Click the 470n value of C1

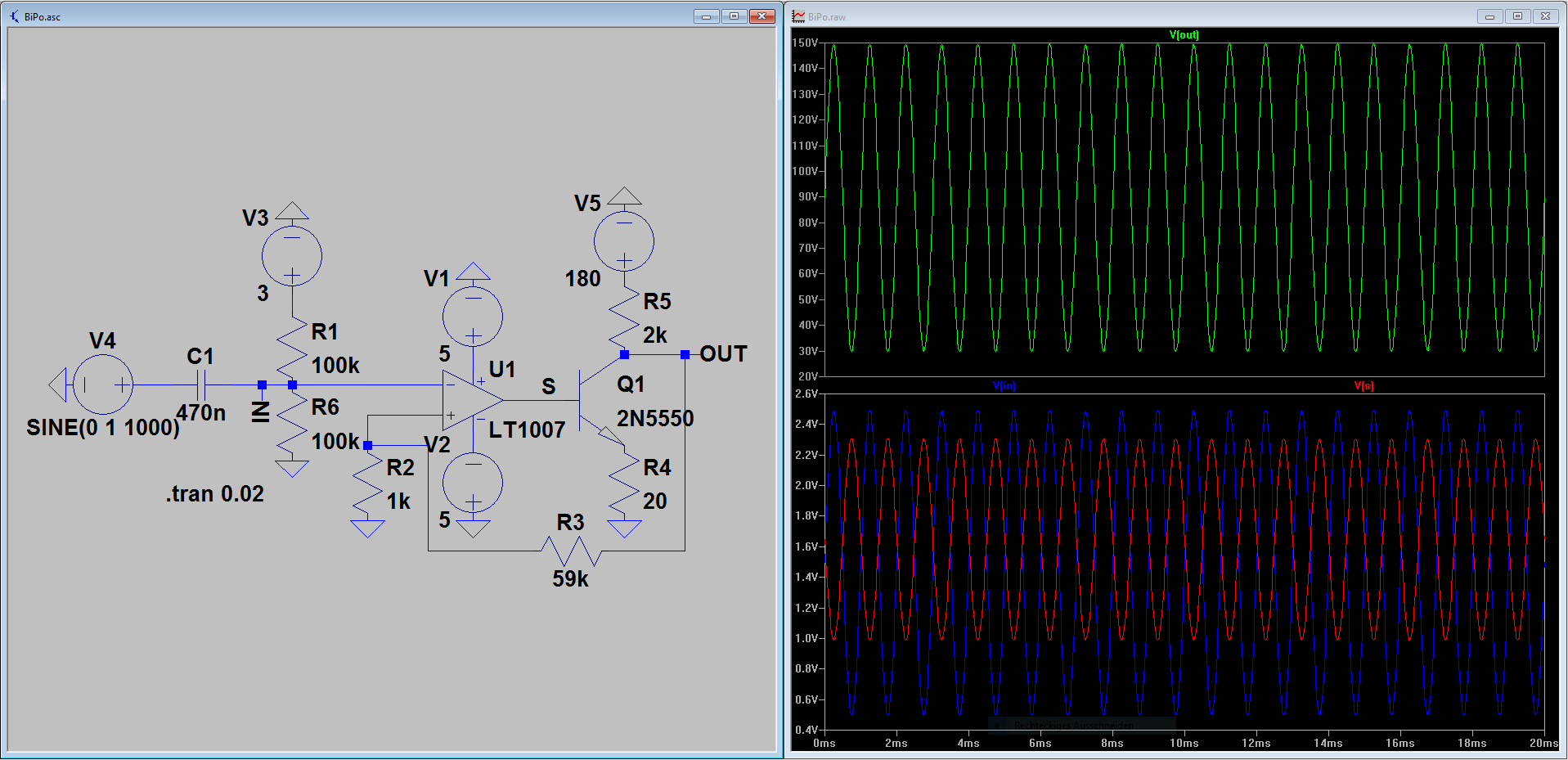[200, 413]
